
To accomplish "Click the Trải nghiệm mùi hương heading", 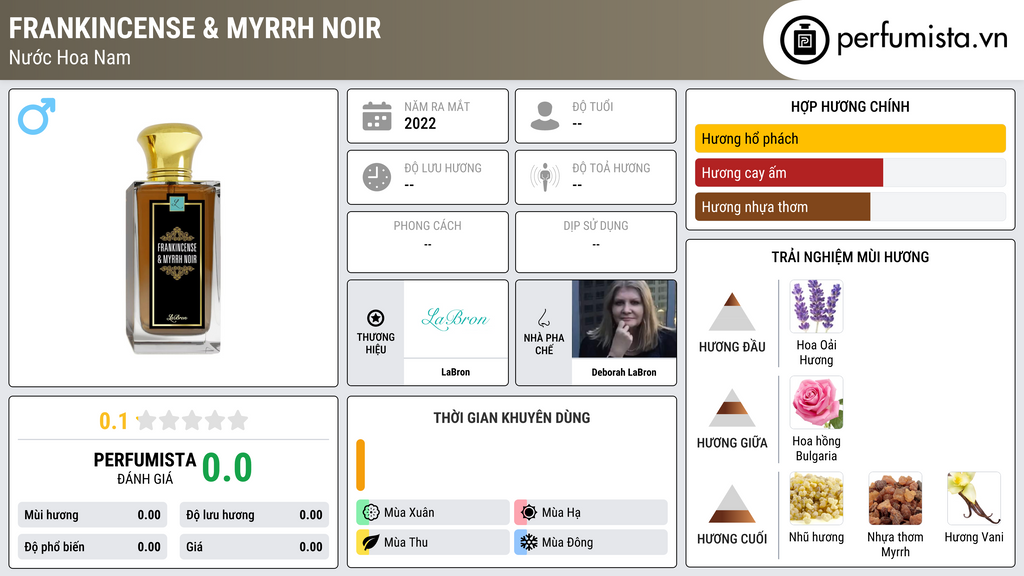I will pyautogui.click(x=850, y=257).
